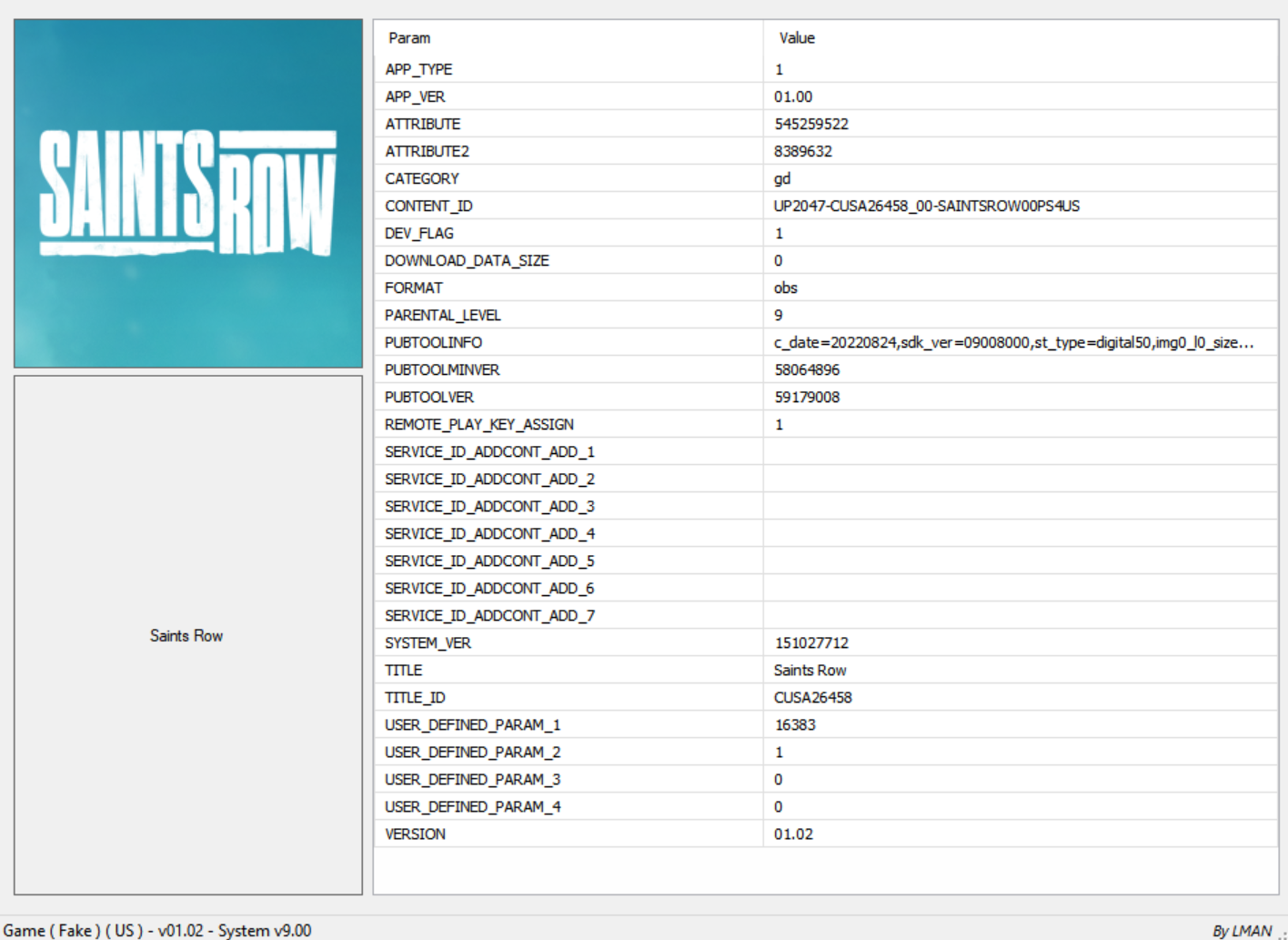1288x940 pixels.
Task: Select the PUBTOOLVER parameter cell
Action: pyautogui.click(x=569, y=397)
